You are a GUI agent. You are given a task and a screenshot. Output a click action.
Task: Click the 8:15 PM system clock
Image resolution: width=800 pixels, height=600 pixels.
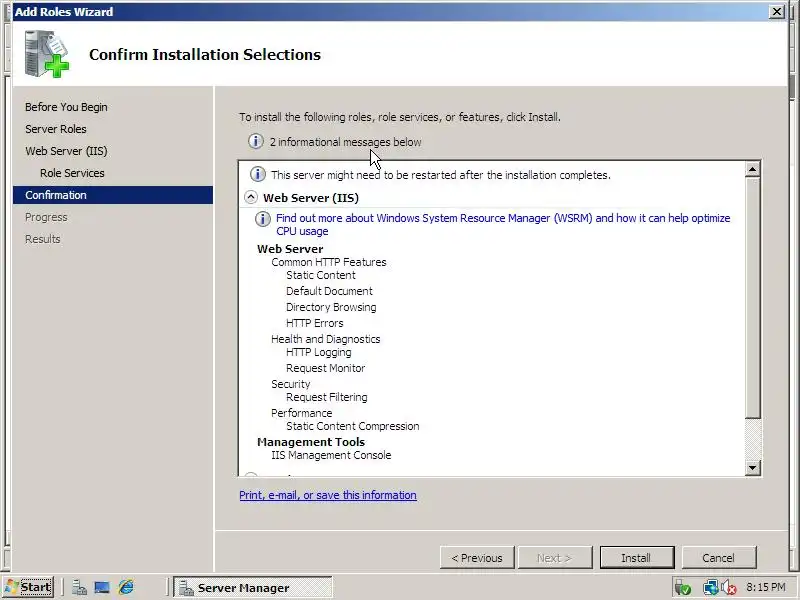766,587
